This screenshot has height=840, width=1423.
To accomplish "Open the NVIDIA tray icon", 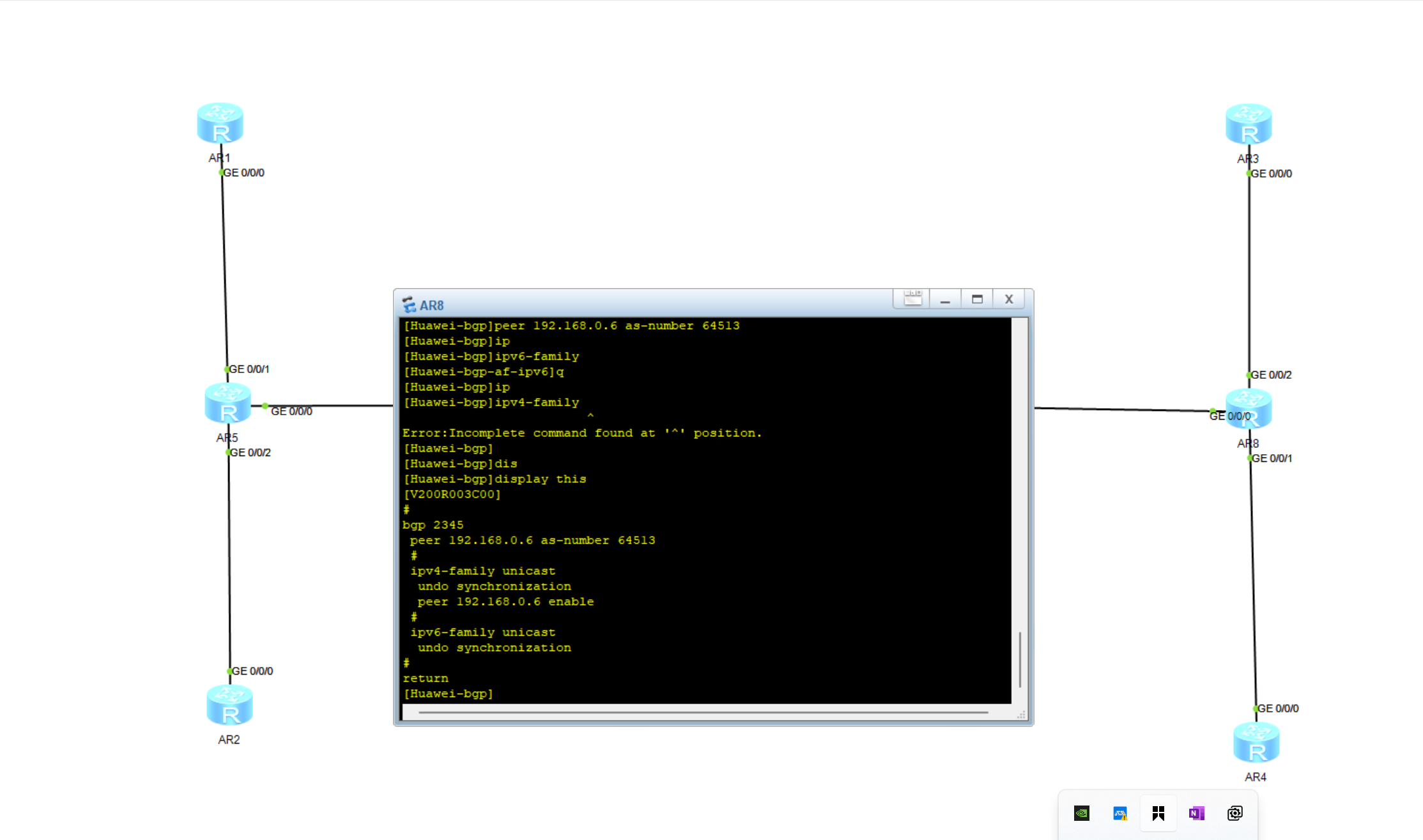I will click(1082, 813).
